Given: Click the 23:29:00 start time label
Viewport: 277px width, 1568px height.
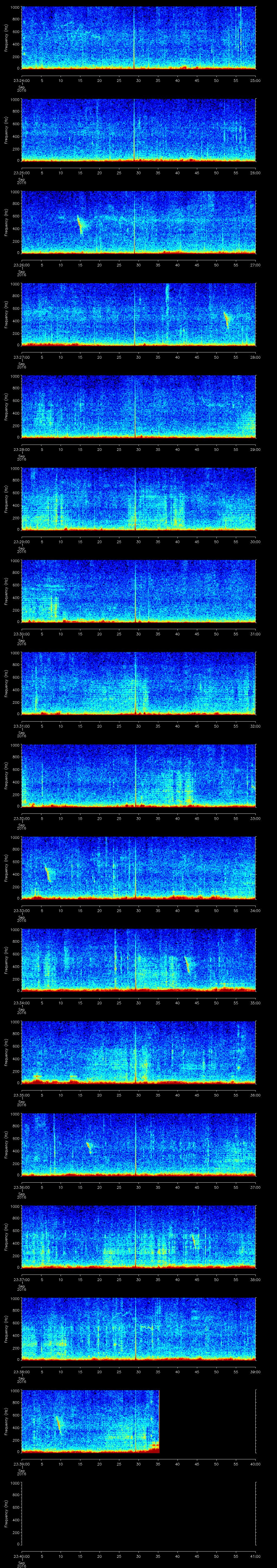Looking at the screenshot, I should tap(21, 542).
